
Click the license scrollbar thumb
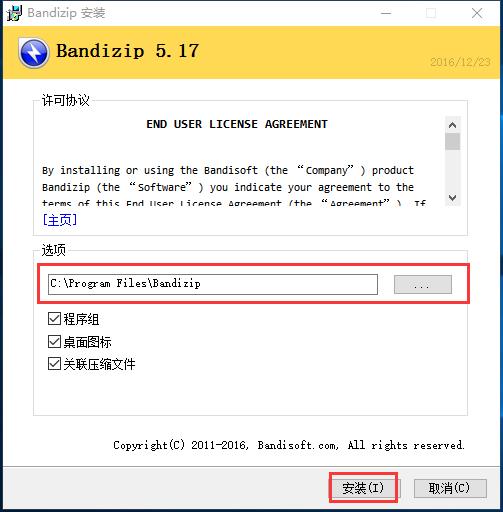[x=452, y=142]
